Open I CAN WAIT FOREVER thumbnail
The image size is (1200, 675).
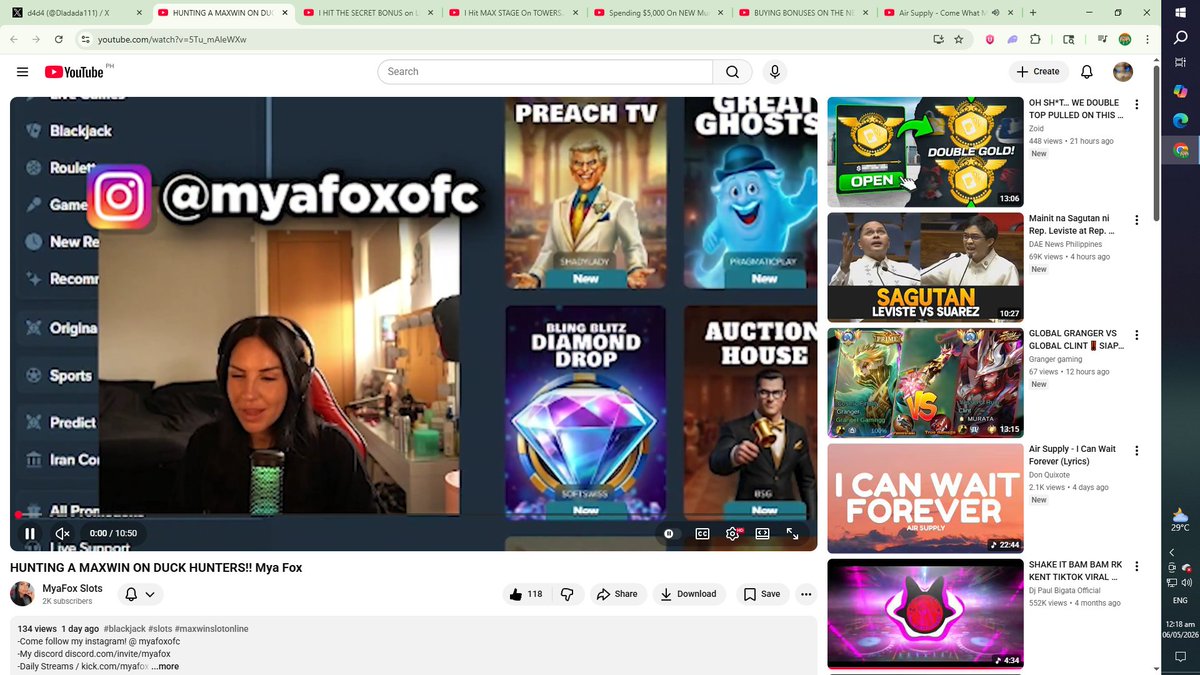(x=925, y=498)
